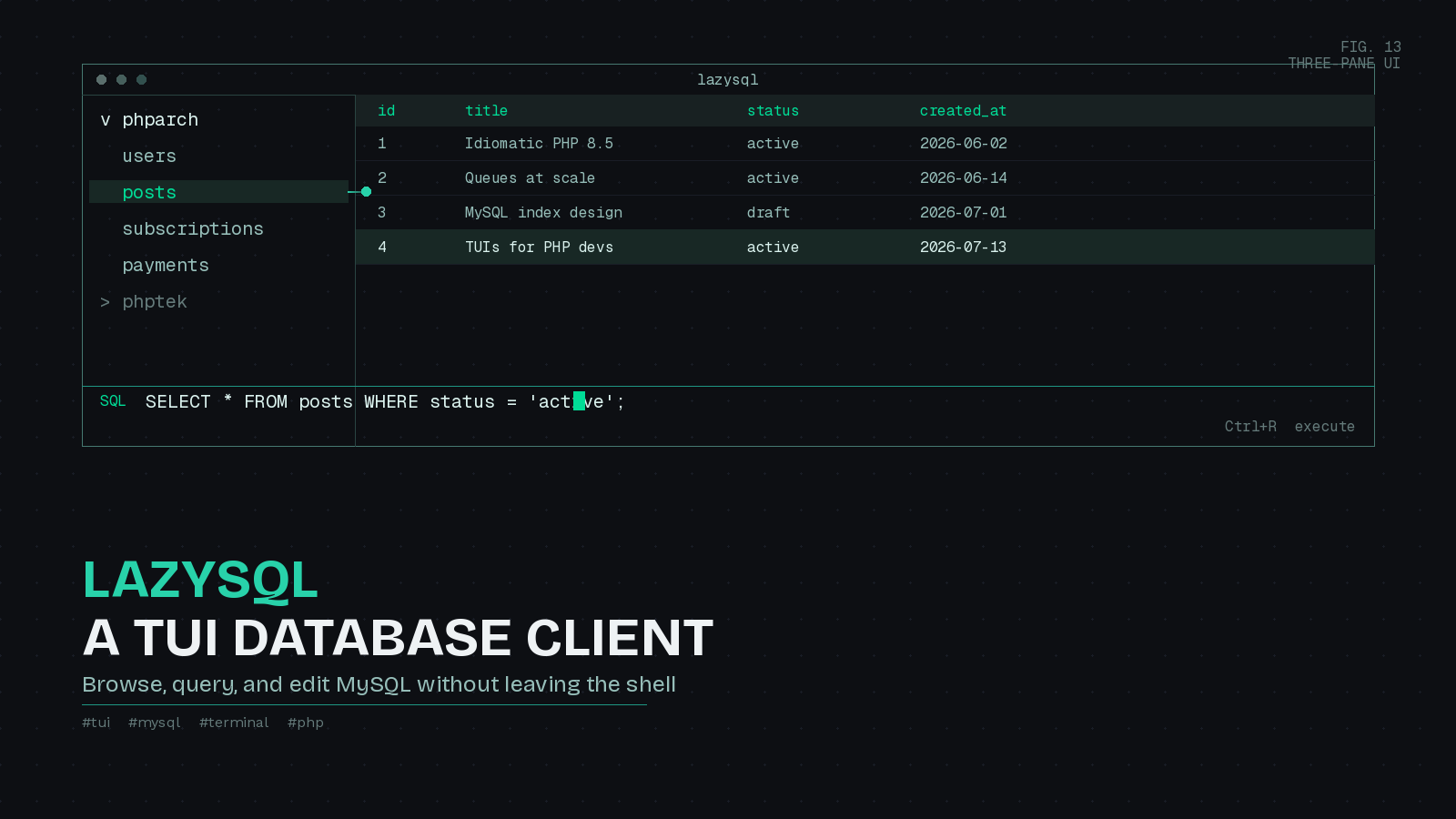Click the A TUI DATABASE CLIENT heading
Screen dimensions: 1456x819
[x=398, y=638]
